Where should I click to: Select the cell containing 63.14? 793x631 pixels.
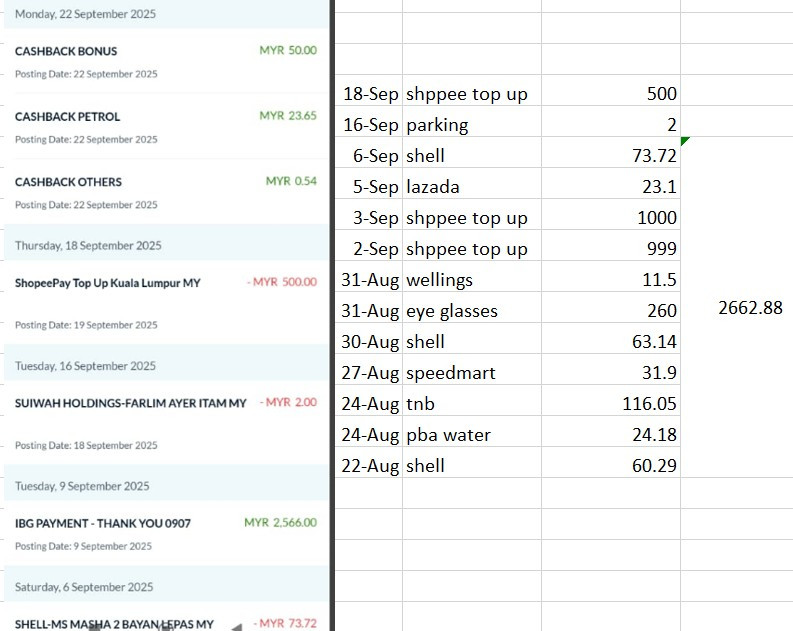(x=611, y=338)
